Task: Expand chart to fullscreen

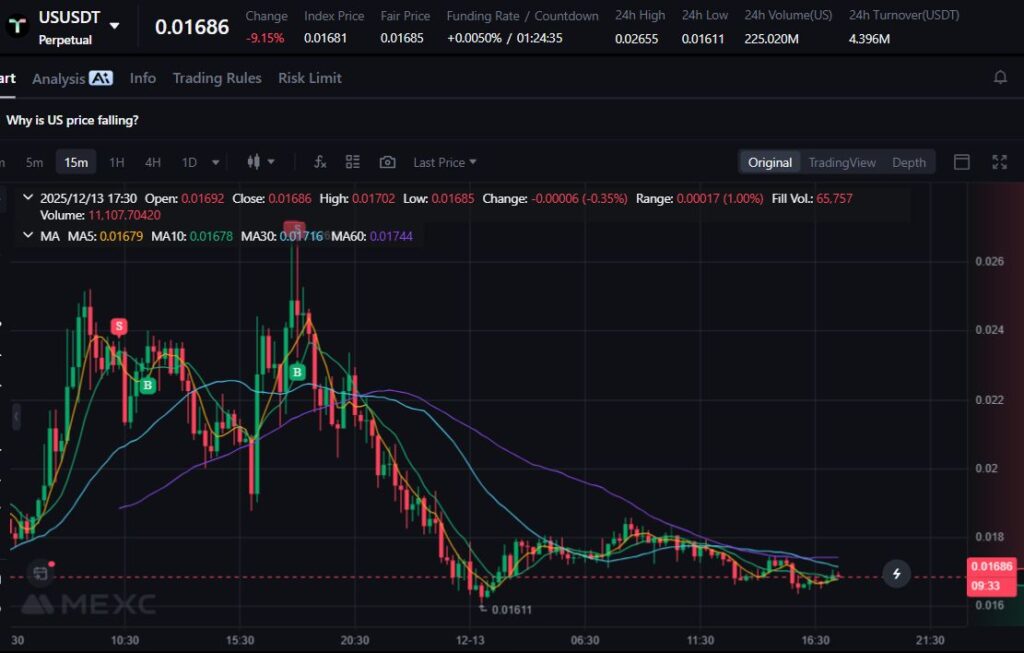Action: click(x=998, y=162)
